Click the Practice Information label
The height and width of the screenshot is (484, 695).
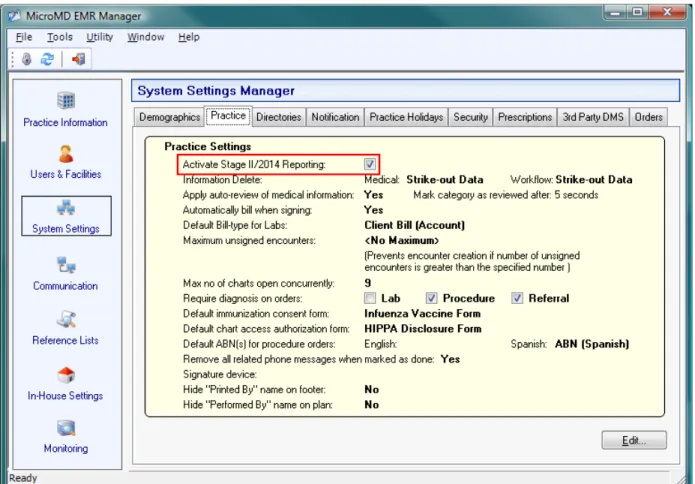point(66,122)
